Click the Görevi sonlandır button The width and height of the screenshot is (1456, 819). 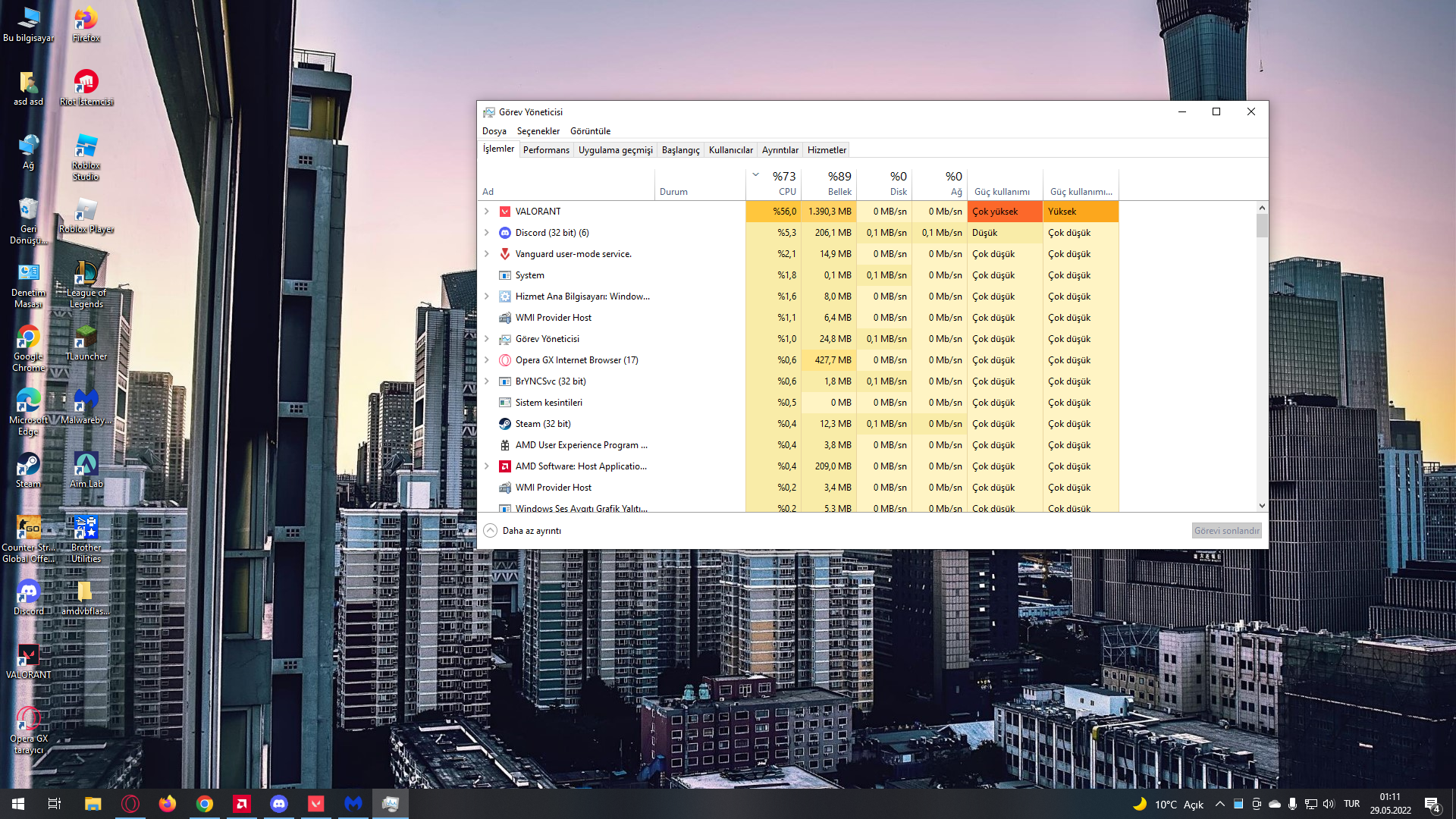pyautogui.click(x=1226, y=531)
